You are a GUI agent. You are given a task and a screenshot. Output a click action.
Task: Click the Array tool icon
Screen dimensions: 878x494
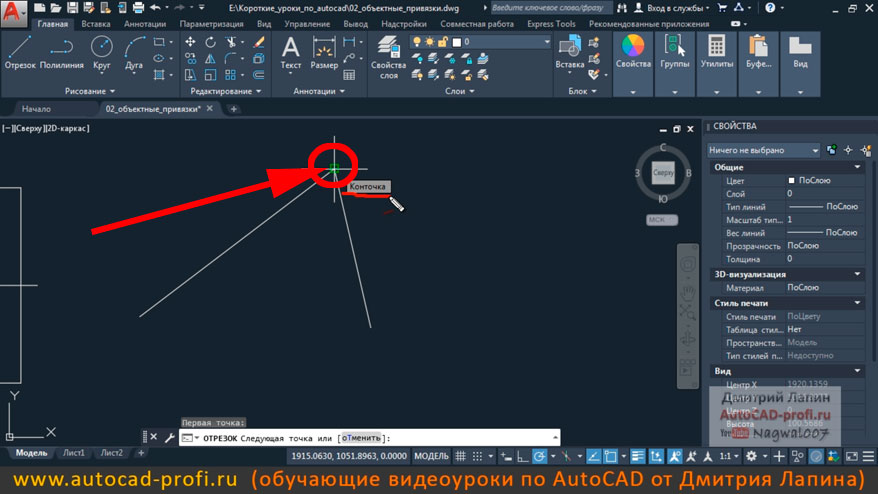click(x=230, y=74)
